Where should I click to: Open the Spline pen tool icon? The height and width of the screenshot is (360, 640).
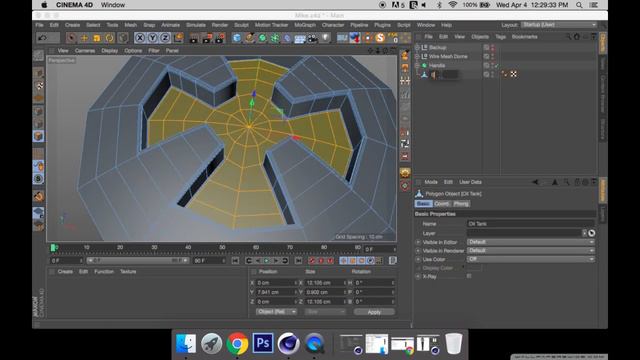(x=249, y=38)
